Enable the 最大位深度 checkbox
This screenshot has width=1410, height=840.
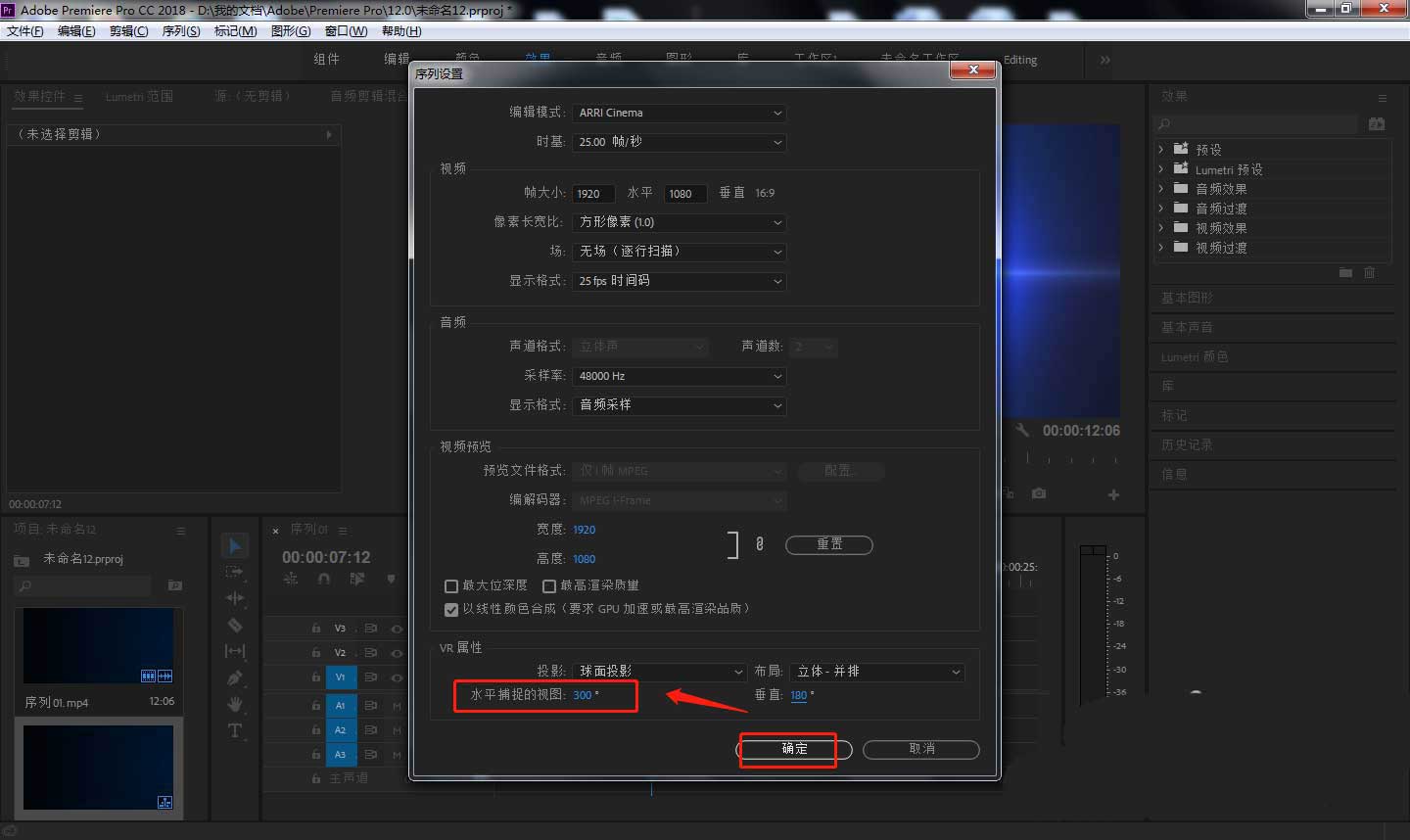pyautogui.click(x=451, y=585)
